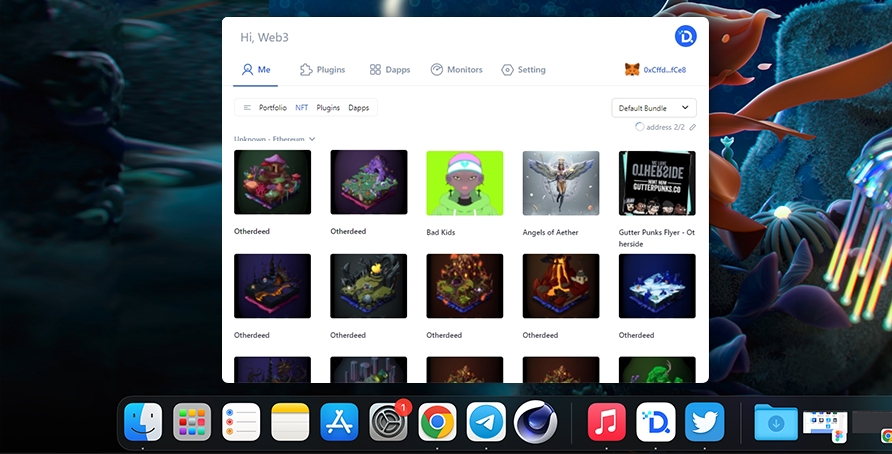Viewport: 892px width, 454px height.
Task: Open the screenshots stack in the dock
Action: click(x=825, y=424)
